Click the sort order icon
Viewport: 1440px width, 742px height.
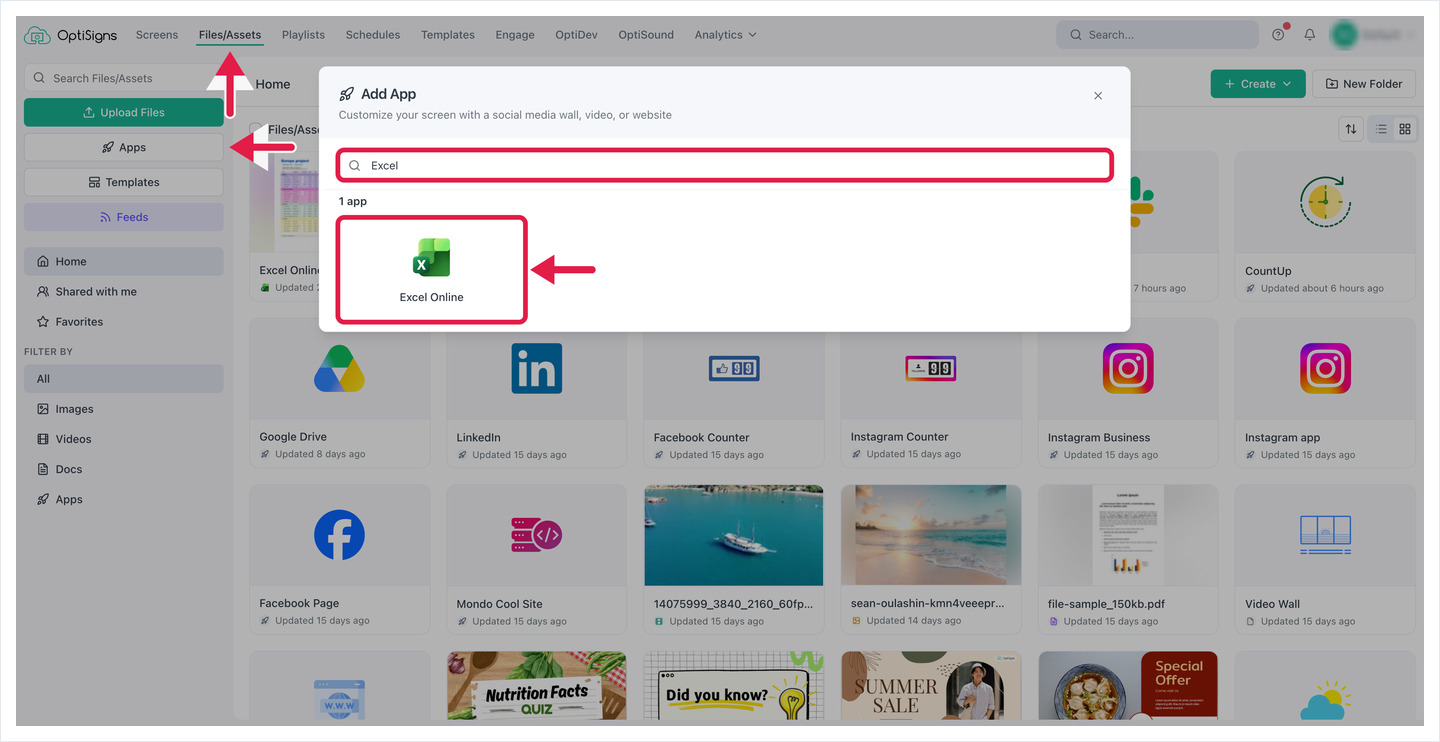pos(1351,129)
